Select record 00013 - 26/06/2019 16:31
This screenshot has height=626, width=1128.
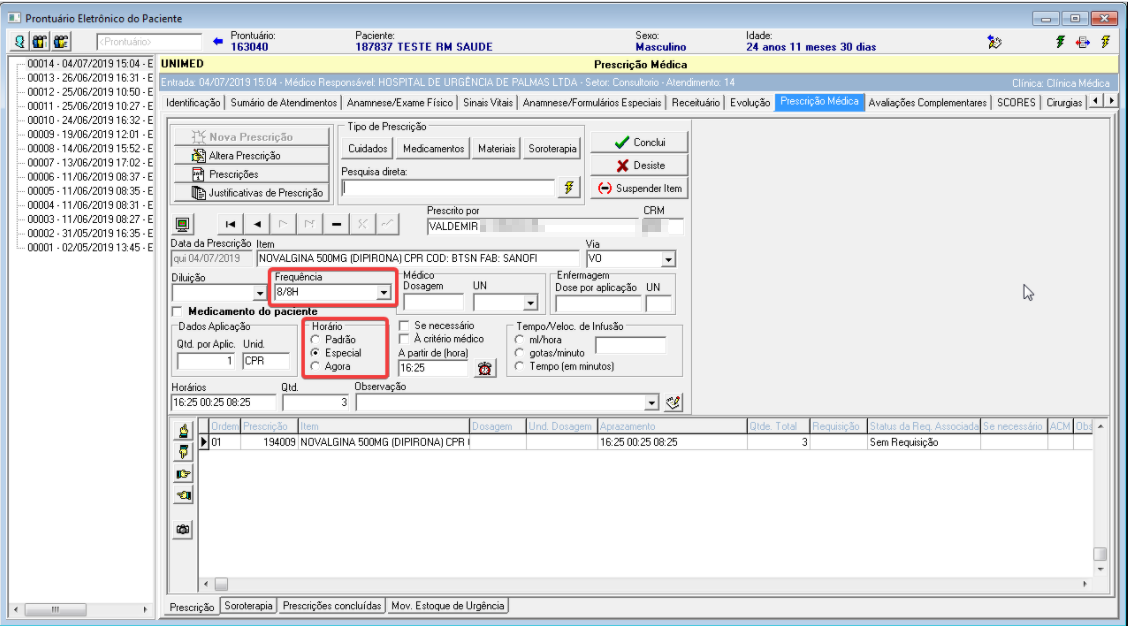tap(90, 78)
